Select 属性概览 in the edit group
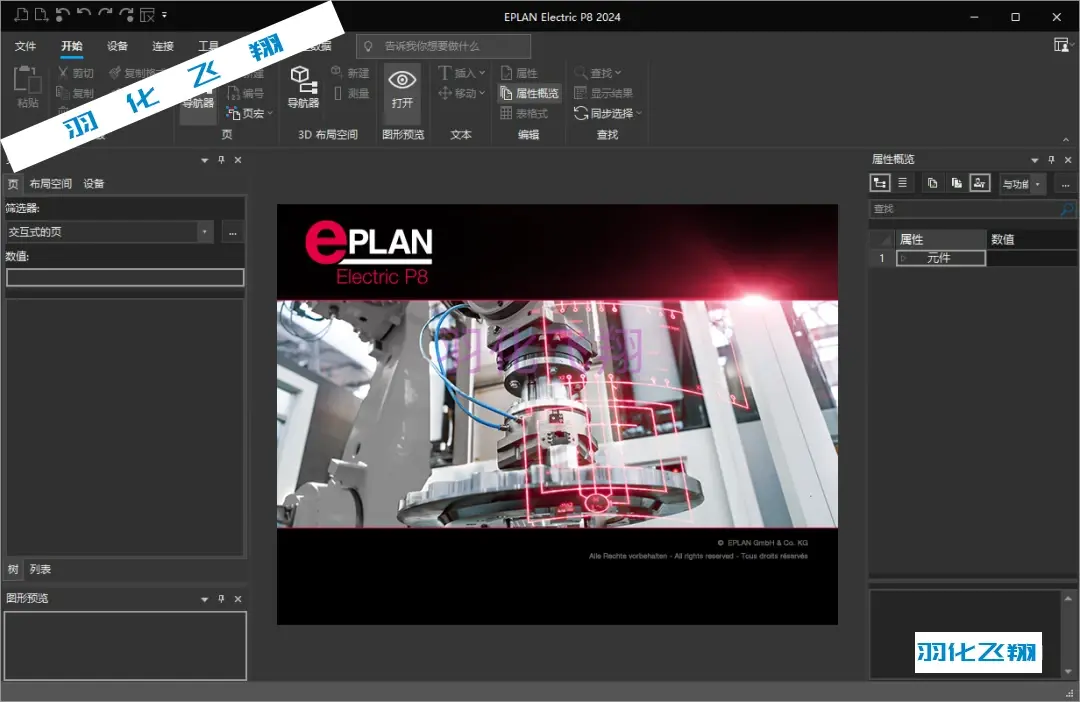The width and height of the screenshot is (1080, 702). point(529,93)
